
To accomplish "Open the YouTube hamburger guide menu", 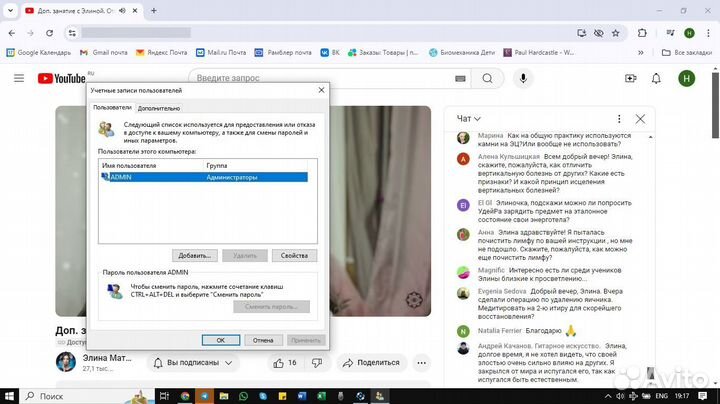I will [19, 79].
